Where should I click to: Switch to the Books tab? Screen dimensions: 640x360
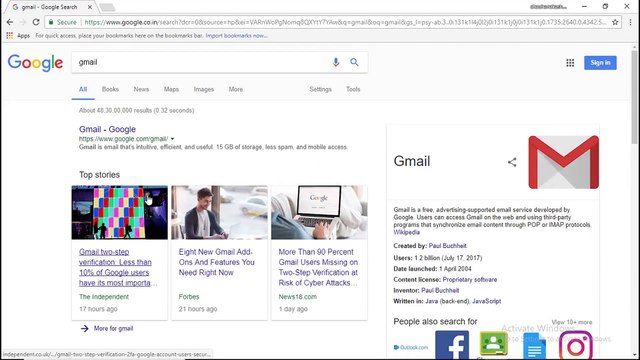point(110,89)
